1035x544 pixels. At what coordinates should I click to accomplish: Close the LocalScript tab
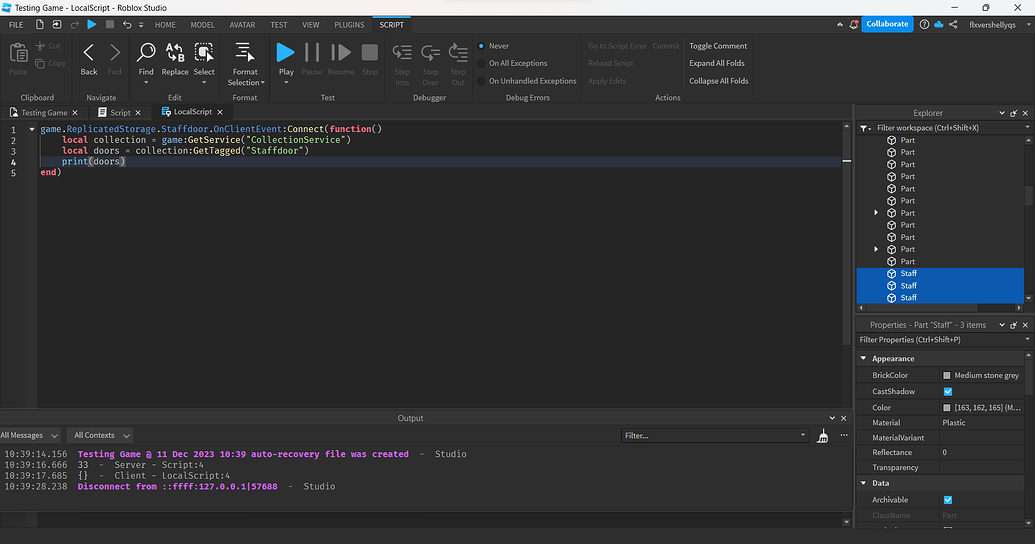coord(220,112)
